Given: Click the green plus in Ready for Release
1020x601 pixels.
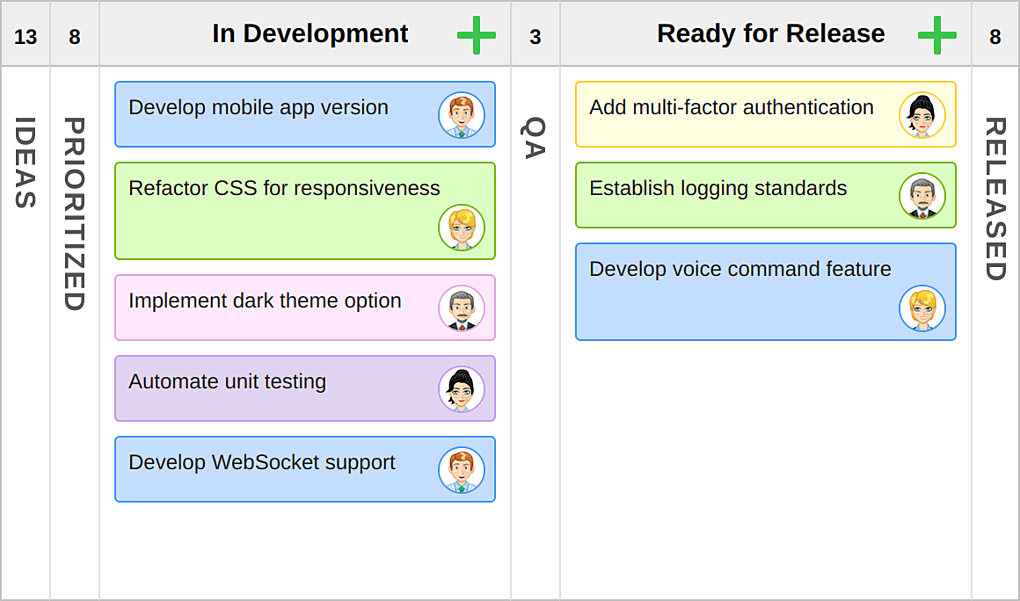Looking at the screenshot, I should pos(937,36).
